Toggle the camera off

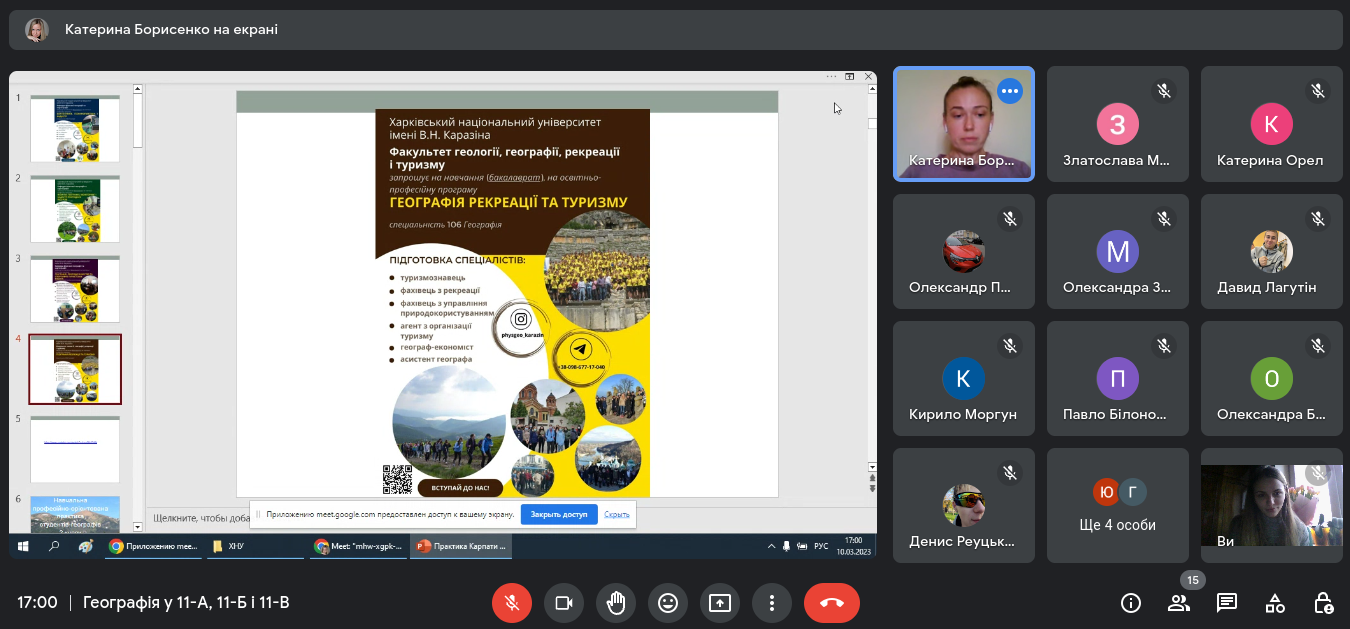[x=564, y=603]
